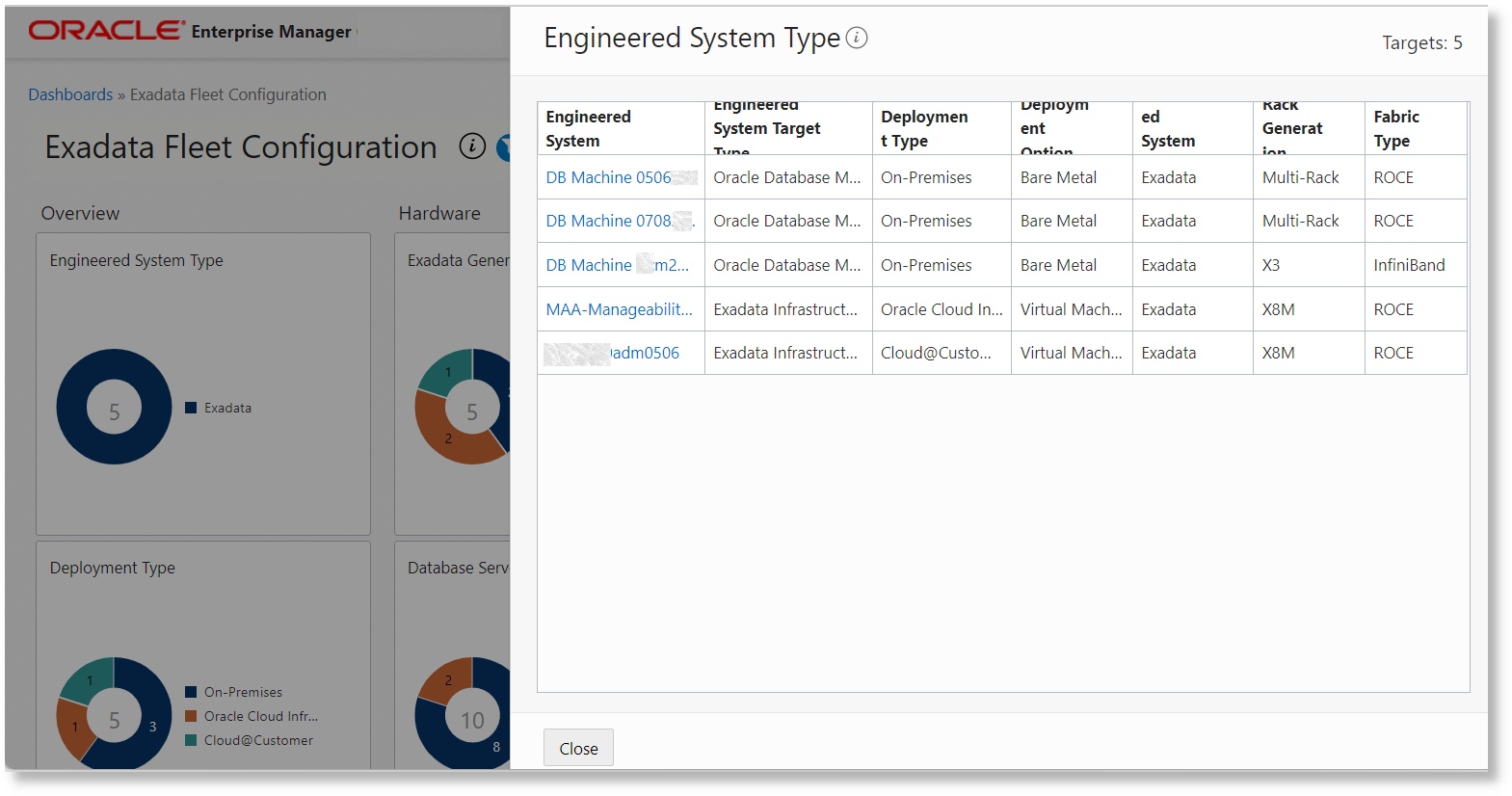Click the Overview section heading

[80, 213]
